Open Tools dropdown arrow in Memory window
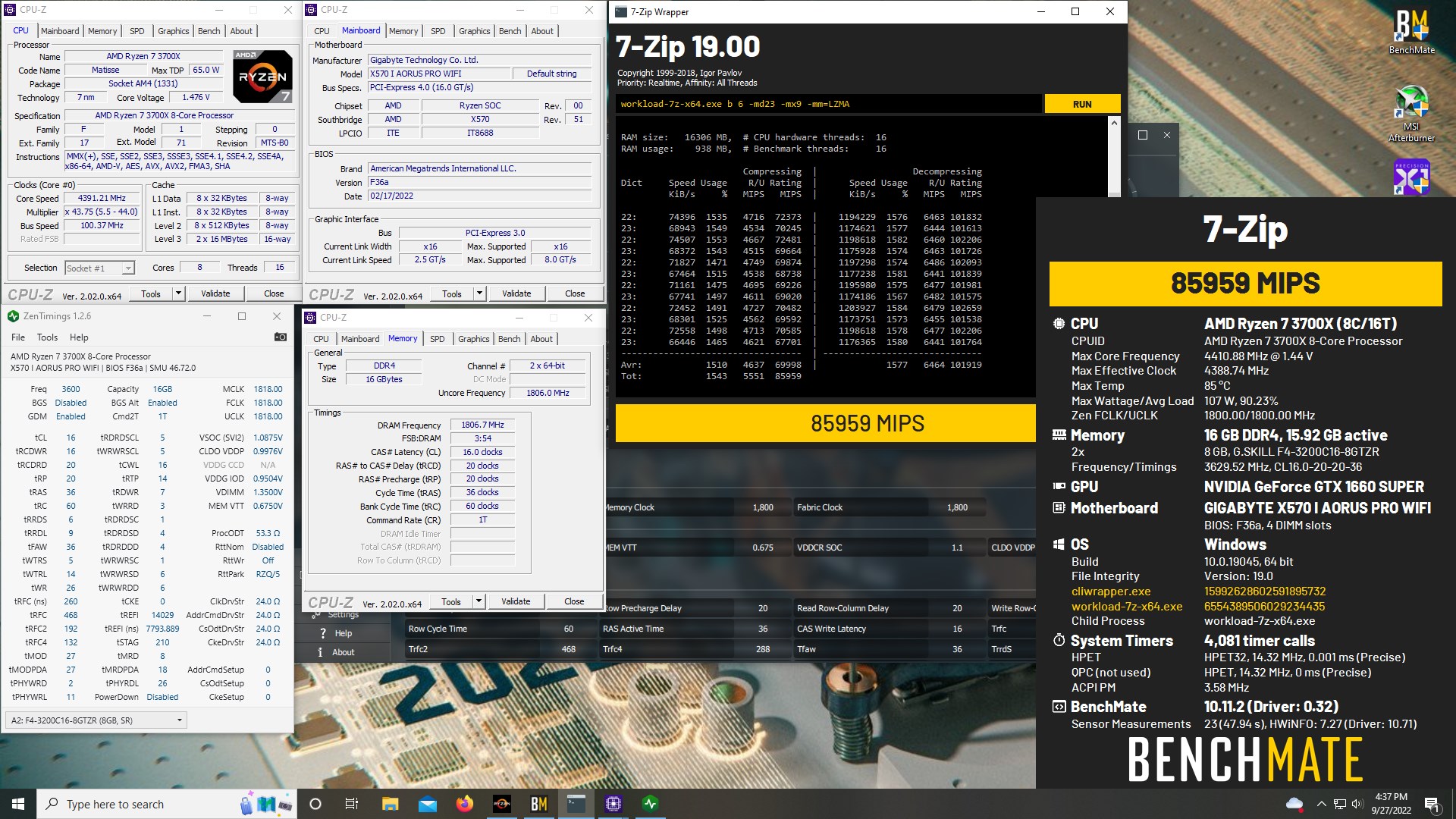Image resolution: width=1456 pixels, height=819 pixels. point(479,601)
